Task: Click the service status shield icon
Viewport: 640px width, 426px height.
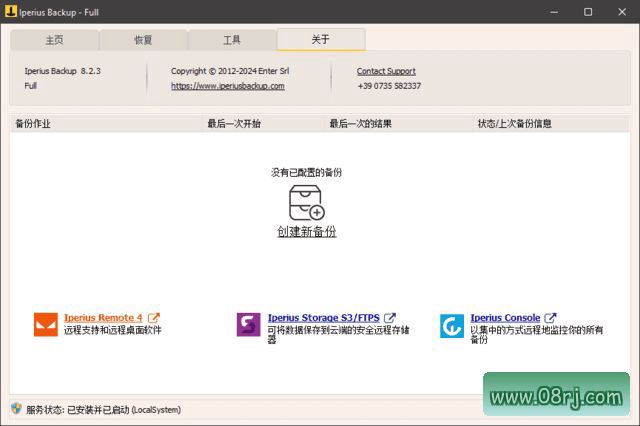Action: (16, 409)
